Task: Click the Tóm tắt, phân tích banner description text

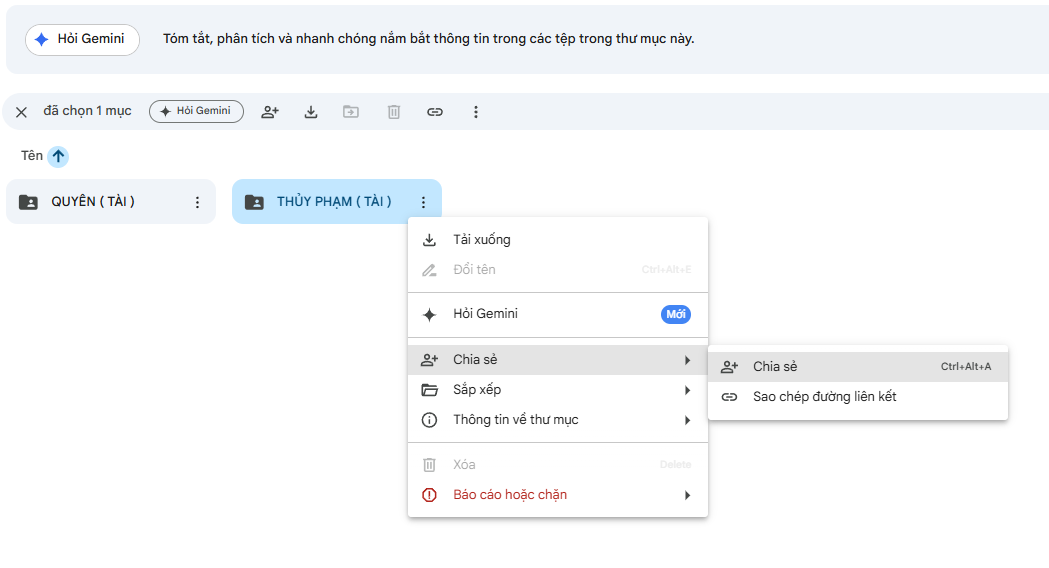Action: click(x=429, y=39)
